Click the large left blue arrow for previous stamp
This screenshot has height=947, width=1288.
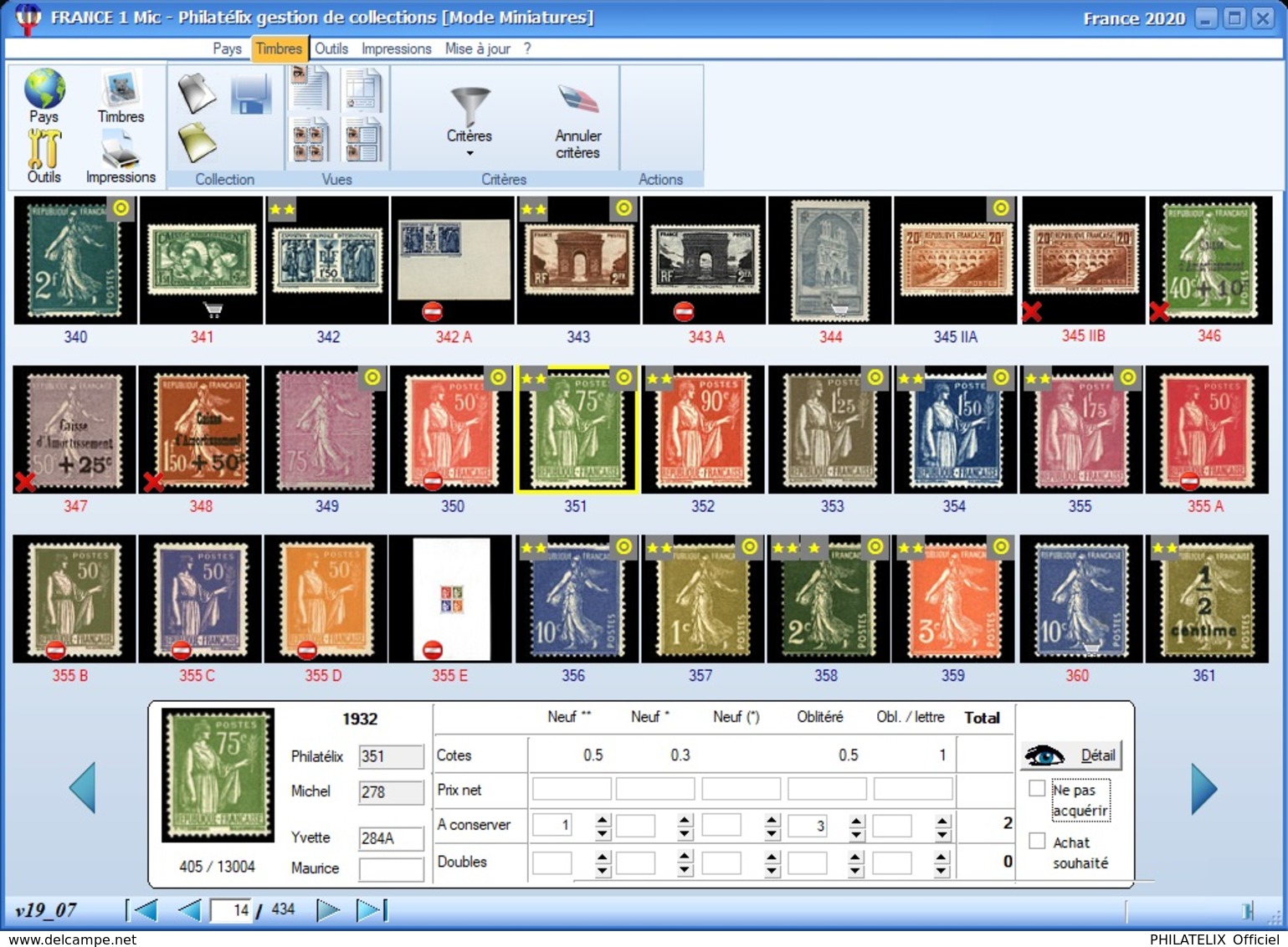click(x=82, y=787)
